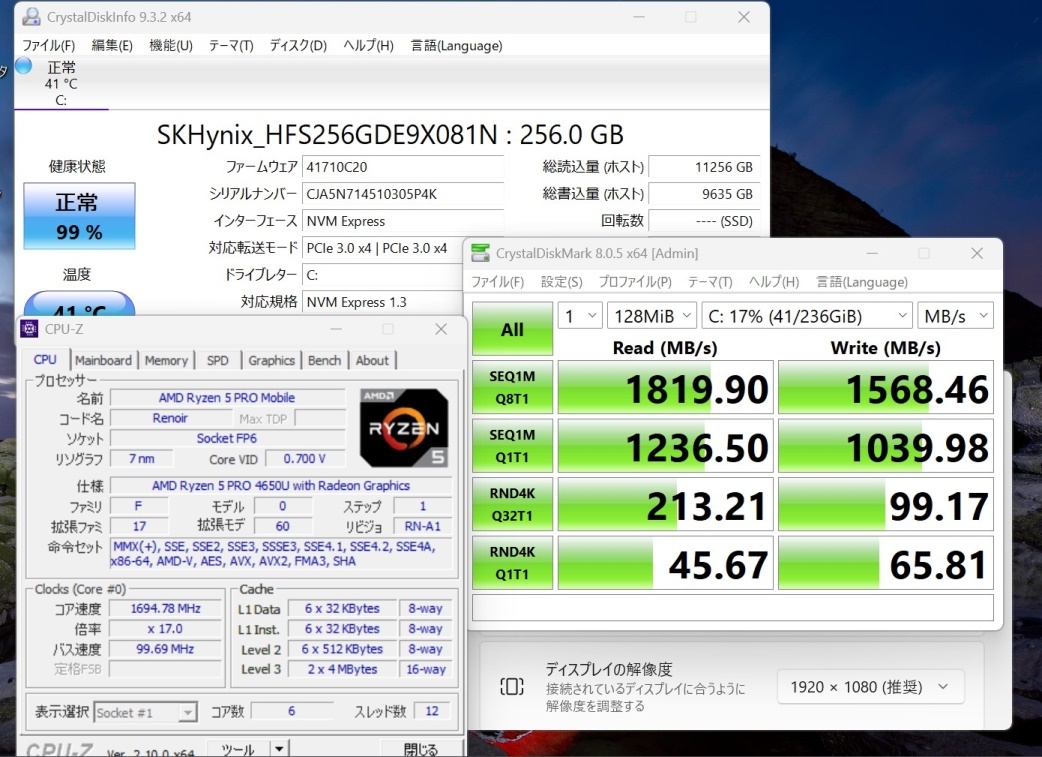Click the core speed value 1694.78 MHz
The width and height of the screenshot is (1042, 757).
pos(165,608)
